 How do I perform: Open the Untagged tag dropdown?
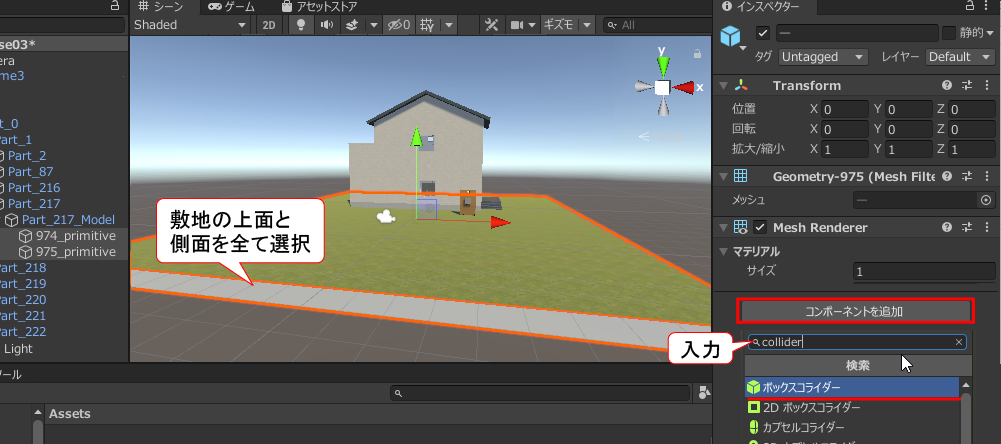(x=823, y=57)
